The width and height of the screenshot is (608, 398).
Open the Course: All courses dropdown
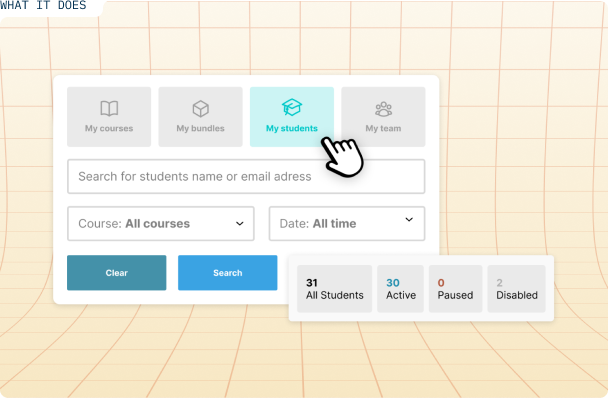pyautogui.click(x=161, y=223)
